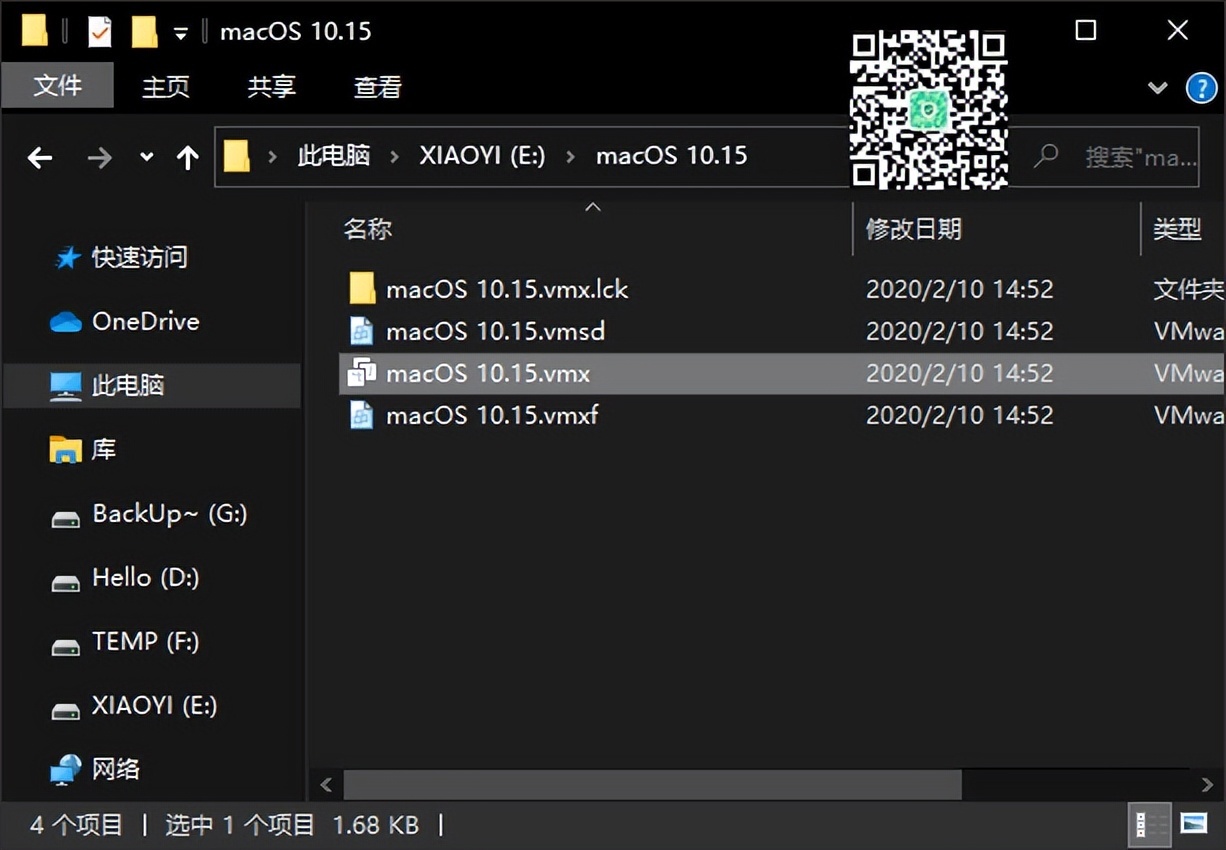
Task: Click date 2020/2/10 14:52 of macOS 10.15.vmsd
Action: 959,331
